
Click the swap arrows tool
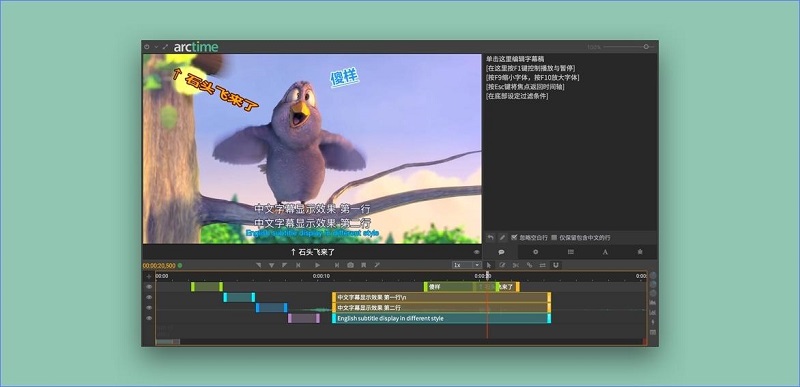coord(542,265)
